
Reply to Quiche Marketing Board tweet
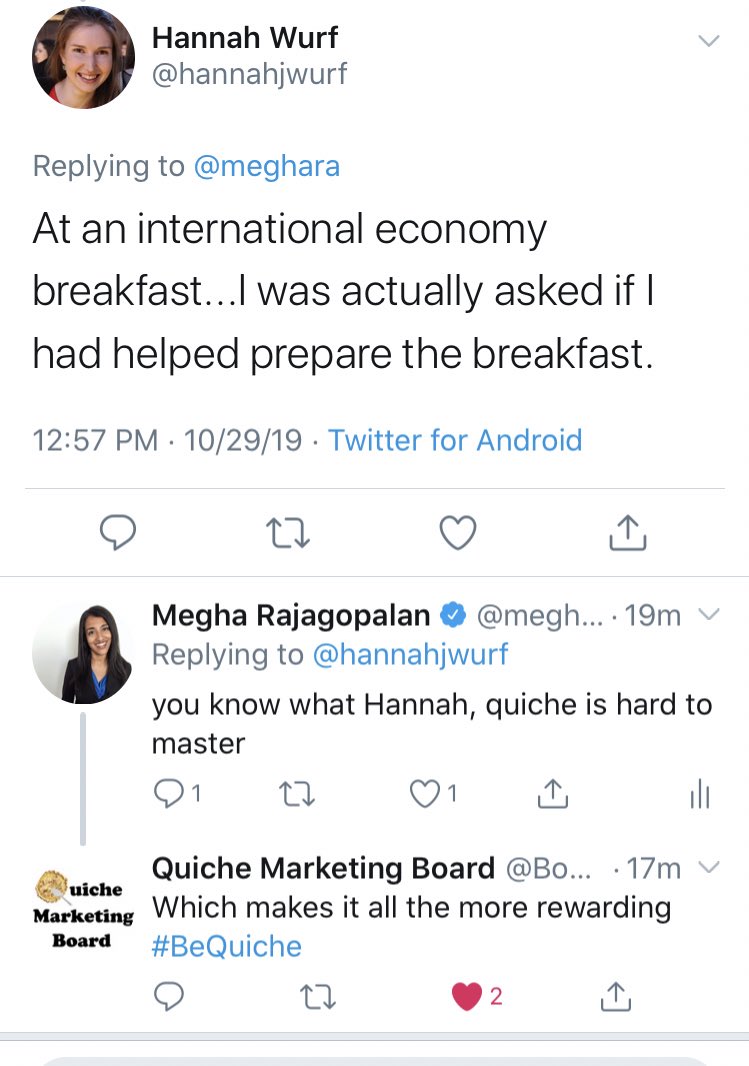click(170, 996)
